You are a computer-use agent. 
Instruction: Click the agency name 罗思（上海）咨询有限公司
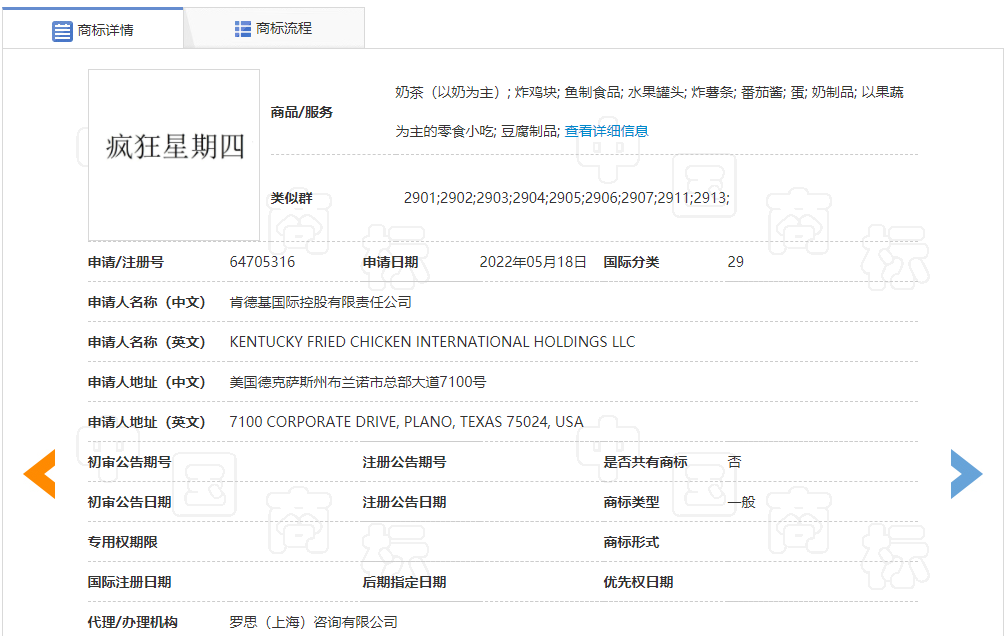[x=313, y=622]
